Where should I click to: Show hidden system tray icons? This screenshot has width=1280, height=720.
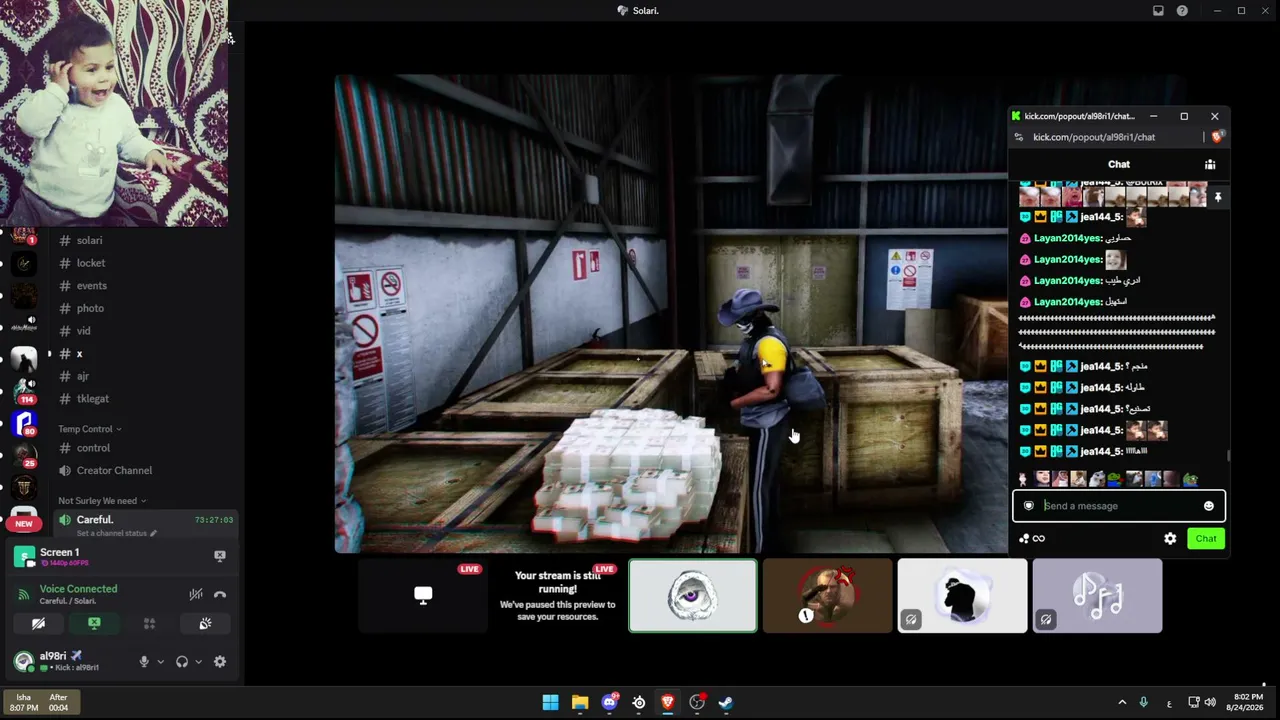(x=1122, y=702)
